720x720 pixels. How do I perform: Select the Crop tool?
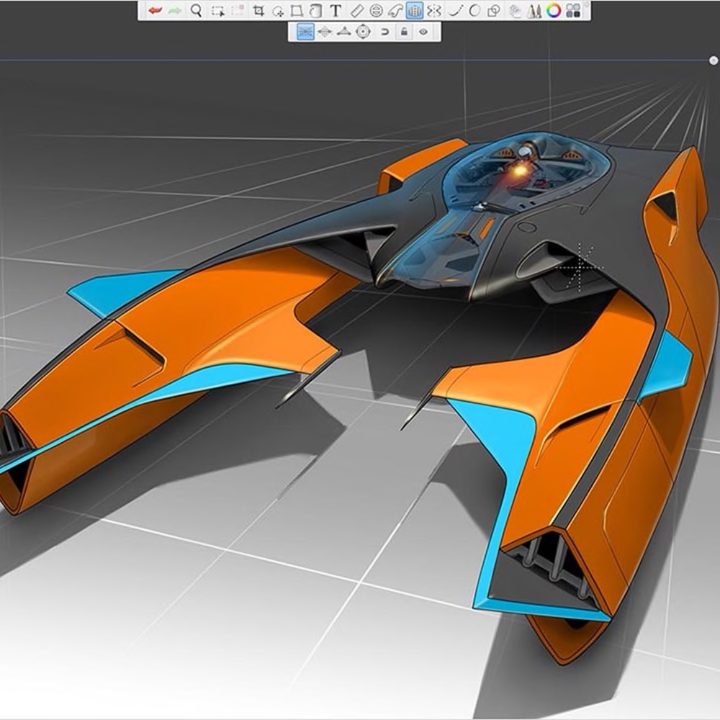coord(259,11)
